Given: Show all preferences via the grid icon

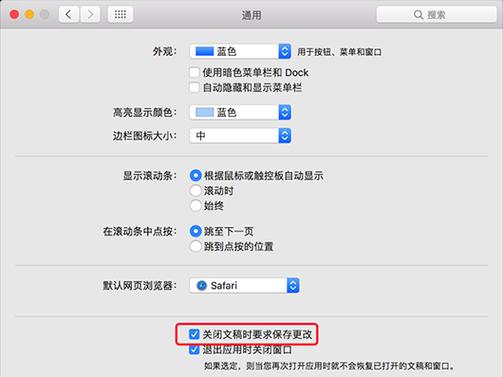Looking at the screenshot, I should coord(120,15).
